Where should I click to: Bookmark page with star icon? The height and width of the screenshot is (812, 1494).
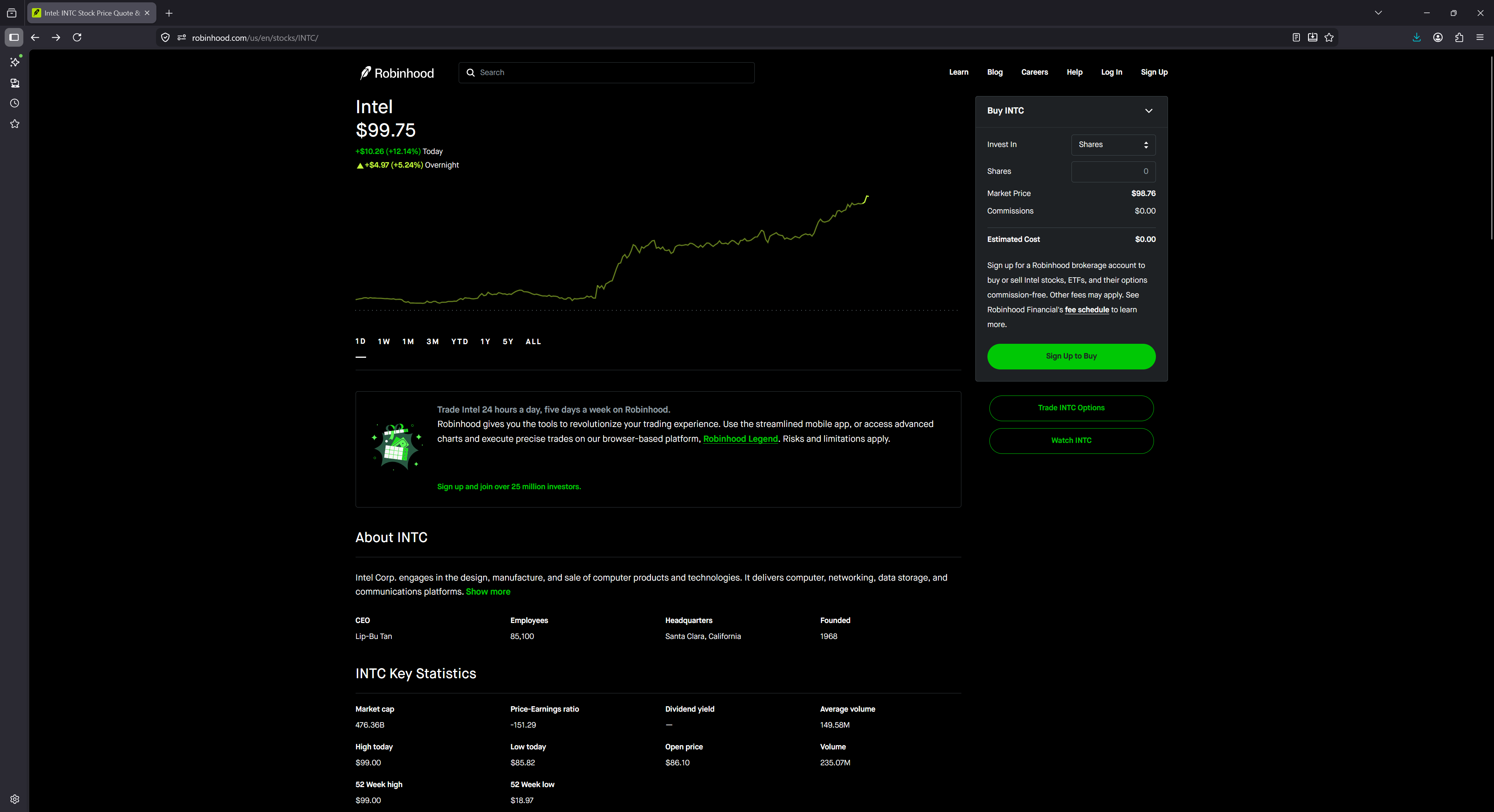coord(1329,38)
